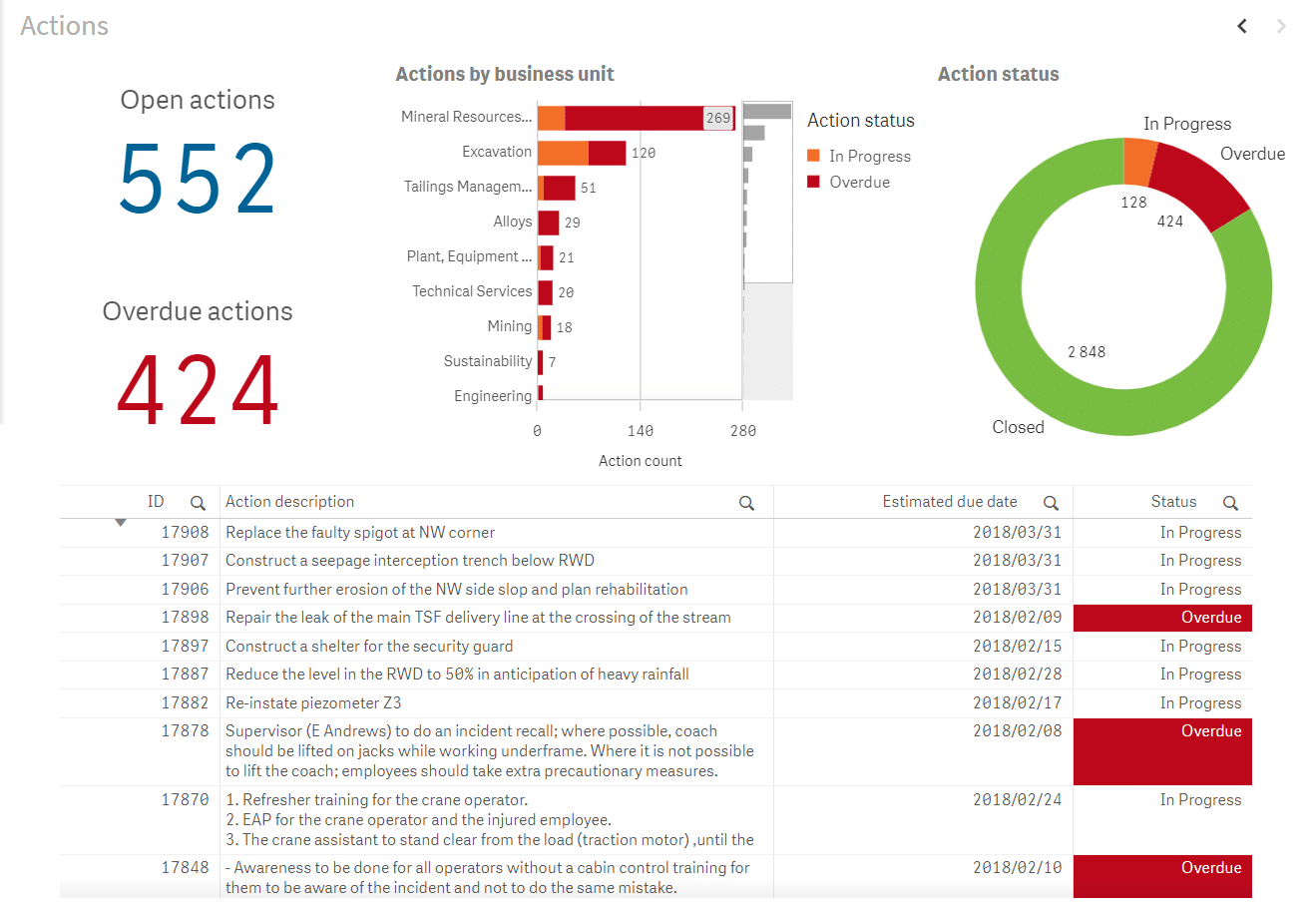
Task: Toggle selection of the Overdue cell for ID 17898
Action: [x=1162, y=617]
